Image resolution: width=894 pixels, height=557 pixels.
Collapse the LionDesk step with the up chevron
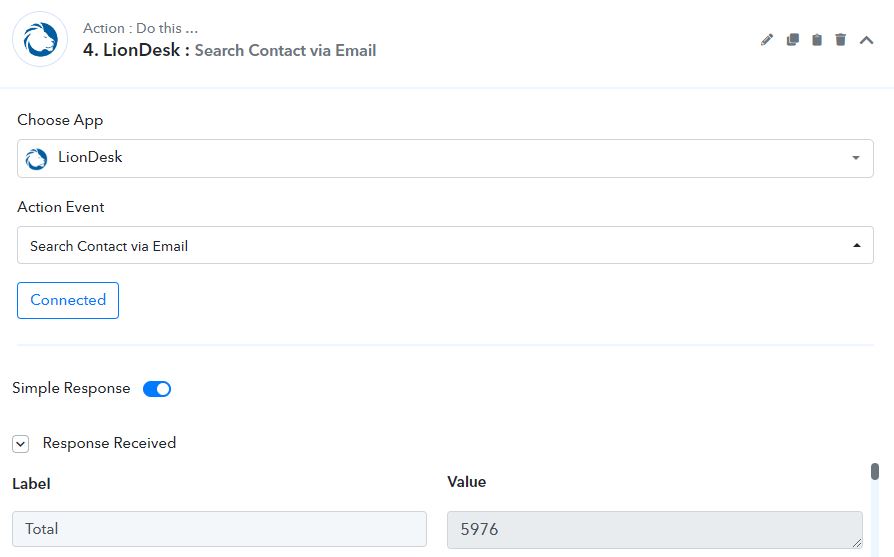pyautogui.click(x=867, y=40)
